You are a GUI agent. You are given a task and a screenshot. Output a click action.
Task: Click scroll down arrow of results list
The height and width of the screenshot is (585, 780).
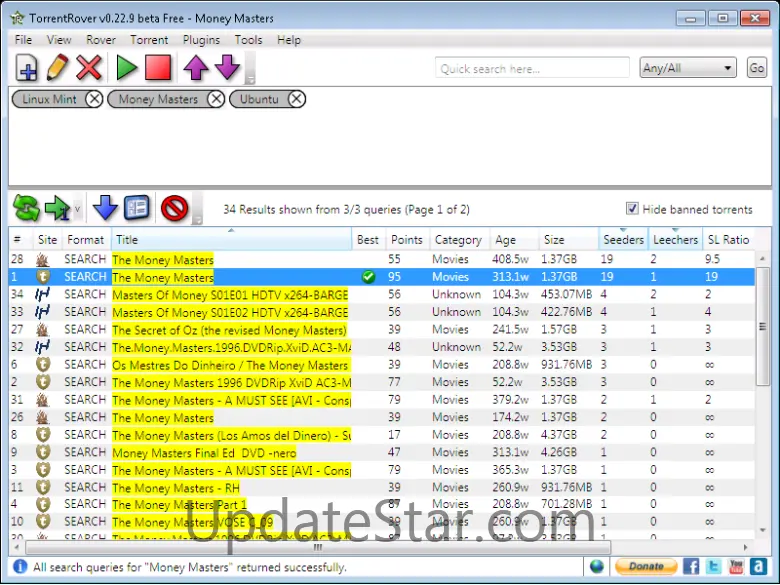click(762, 530)
